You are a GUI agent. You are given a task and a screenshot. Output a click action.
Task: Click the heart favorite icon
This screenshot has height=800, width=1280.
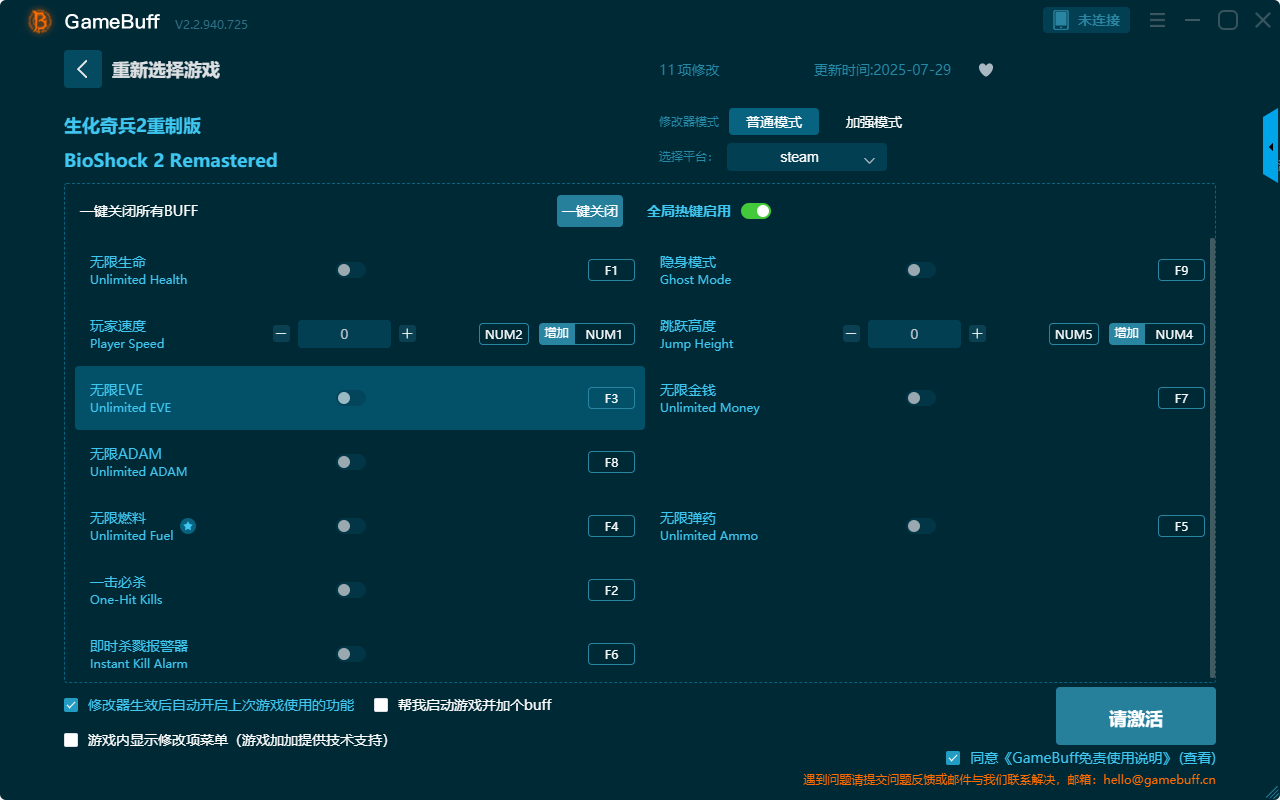(986, 70)
